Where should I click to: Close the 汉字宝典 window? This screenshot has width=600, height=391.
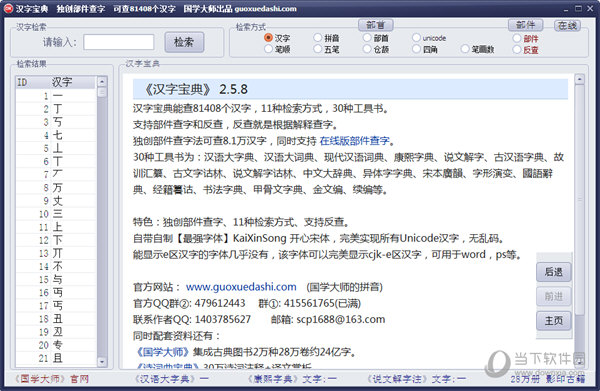(x=590, y=8)
